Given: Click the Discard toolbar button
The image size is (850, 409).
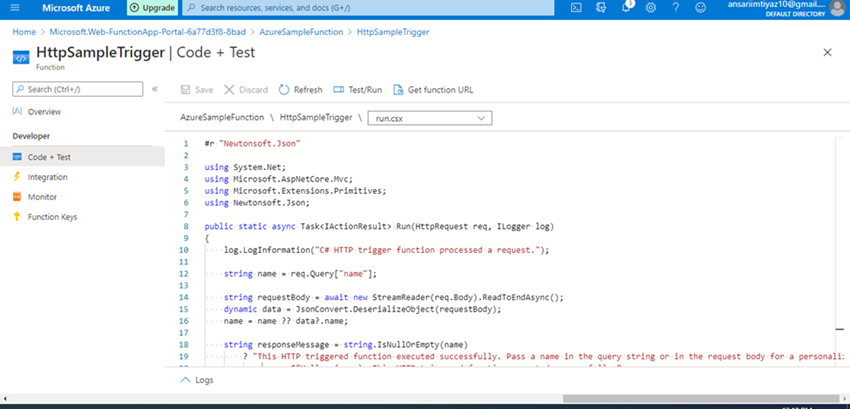Looking at the screenshot, I should (246, 90).
